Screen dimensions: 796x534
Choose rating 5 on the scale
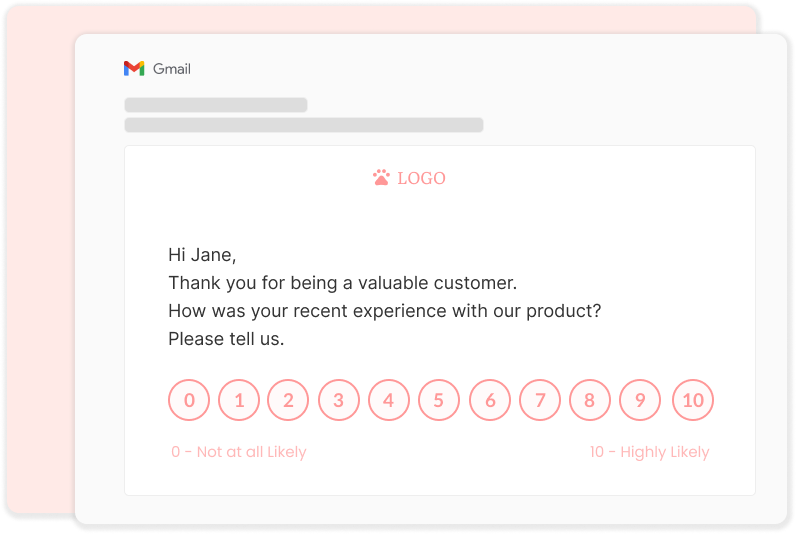tap(439, 400)
